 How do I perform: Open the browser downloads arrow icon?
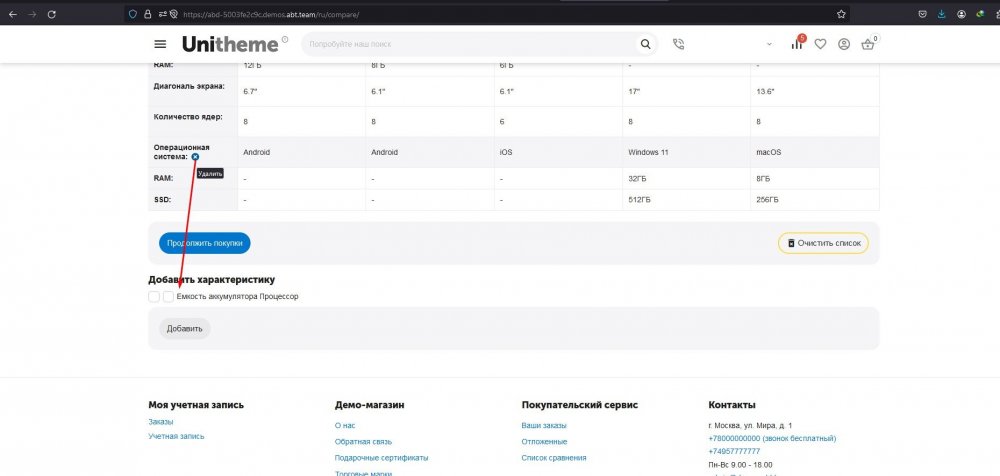[x=942, y=14]
